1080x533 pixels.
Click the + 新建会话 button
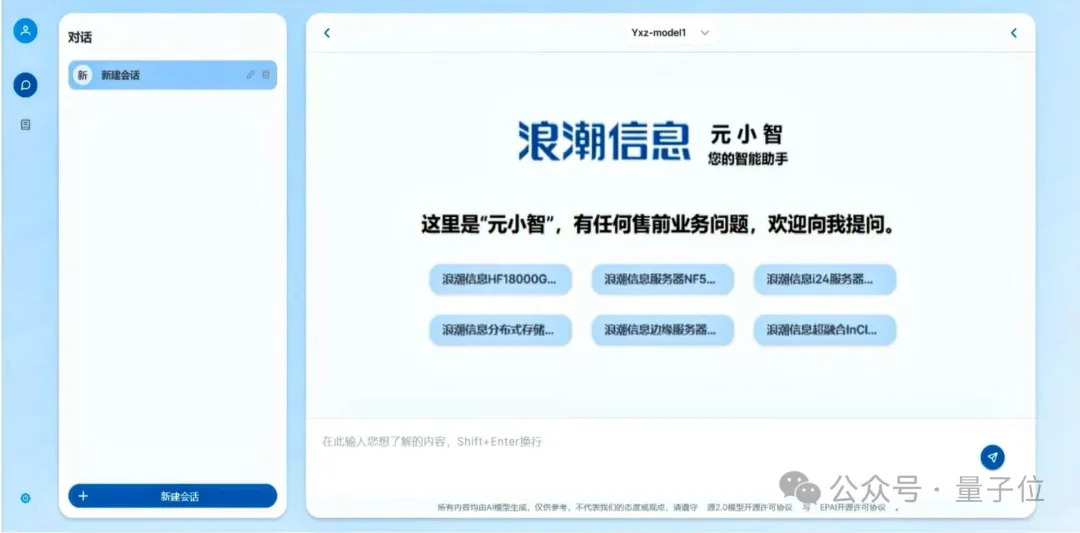pos(172,496)
